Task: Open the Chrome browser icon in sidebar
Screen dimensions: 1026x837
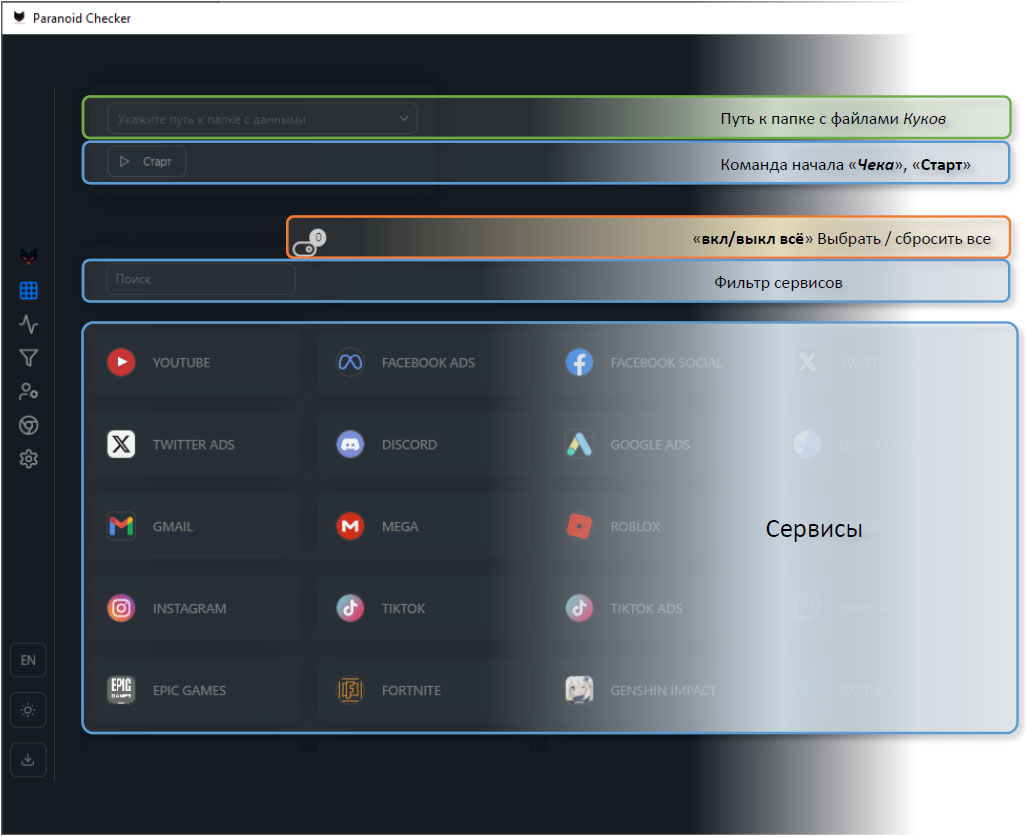Action: [29, 425]
